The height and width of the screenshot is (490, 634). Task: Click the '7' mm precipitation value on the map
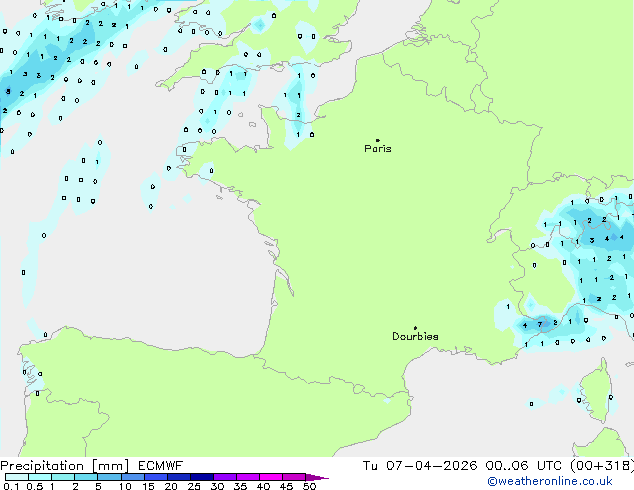pyautogui.click(x=540, y=324)
